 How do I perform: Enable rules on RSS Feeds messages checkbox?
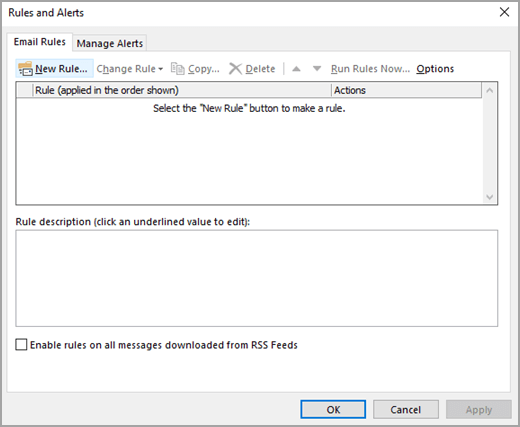point(21,345)
